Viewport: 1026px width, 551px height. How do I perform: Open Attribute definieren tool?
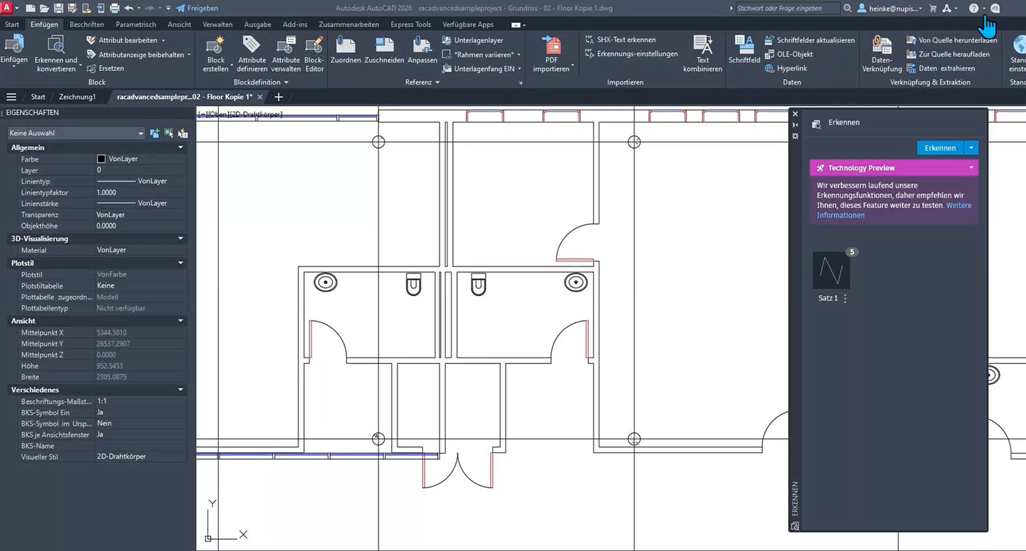(252, 53)
